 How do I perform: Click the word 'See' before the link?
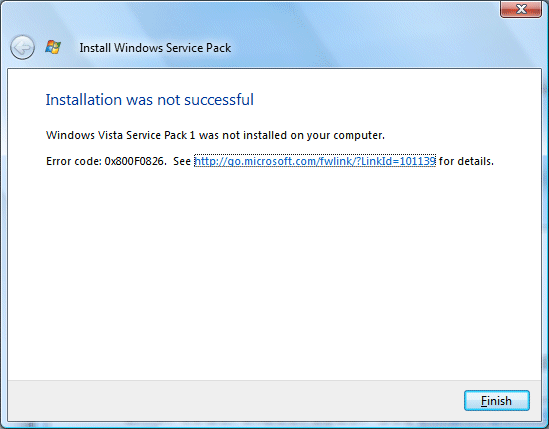[182, 161]
